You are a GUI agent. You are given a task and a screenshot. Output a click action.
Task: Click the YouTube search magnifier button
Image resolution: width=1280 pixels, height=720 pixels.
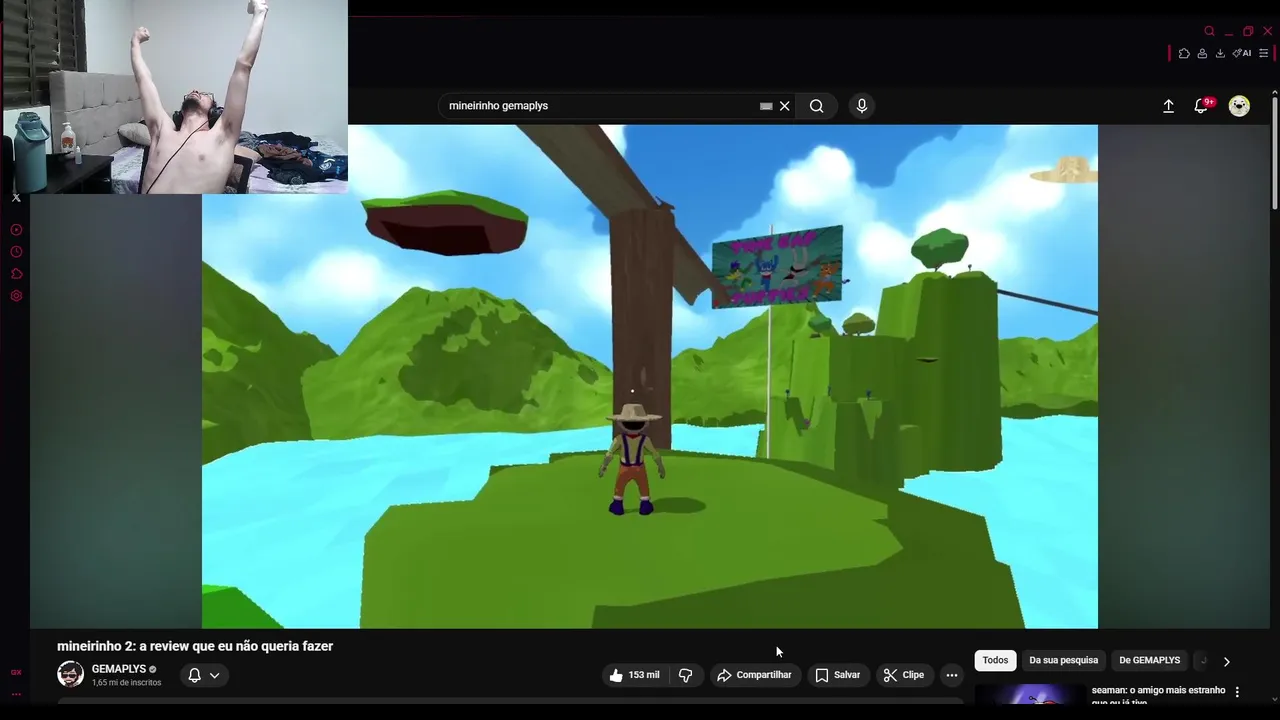tap(816, 106)
